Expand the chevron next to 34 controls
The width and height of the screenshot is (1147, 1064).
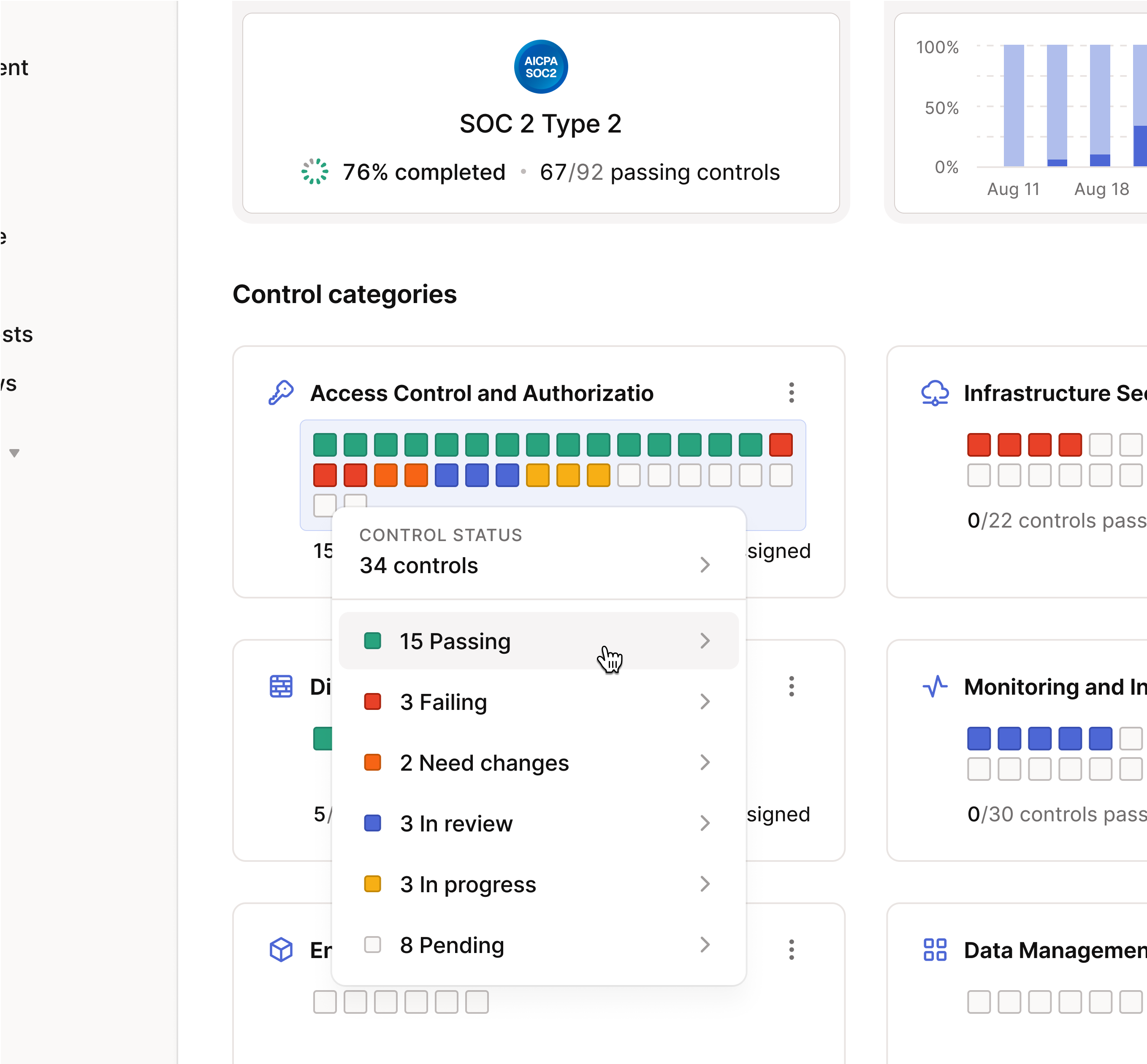click(705, 566)
